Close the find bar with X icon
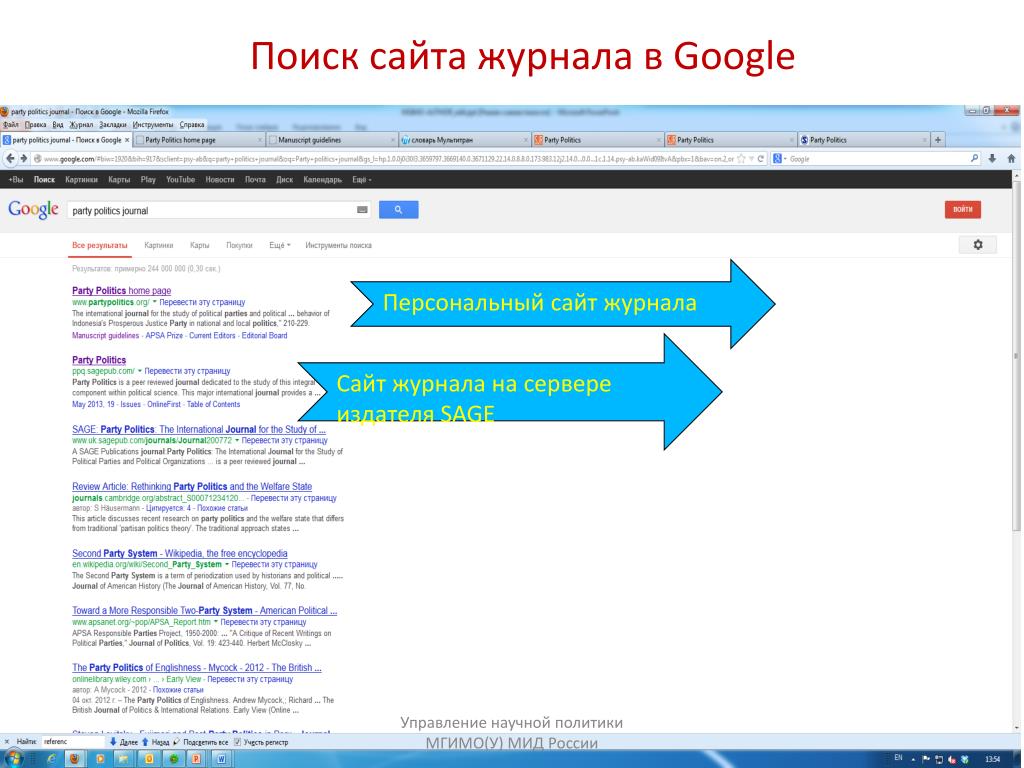The width and height of the screenshot is (1024, 768). click(7, 742)
